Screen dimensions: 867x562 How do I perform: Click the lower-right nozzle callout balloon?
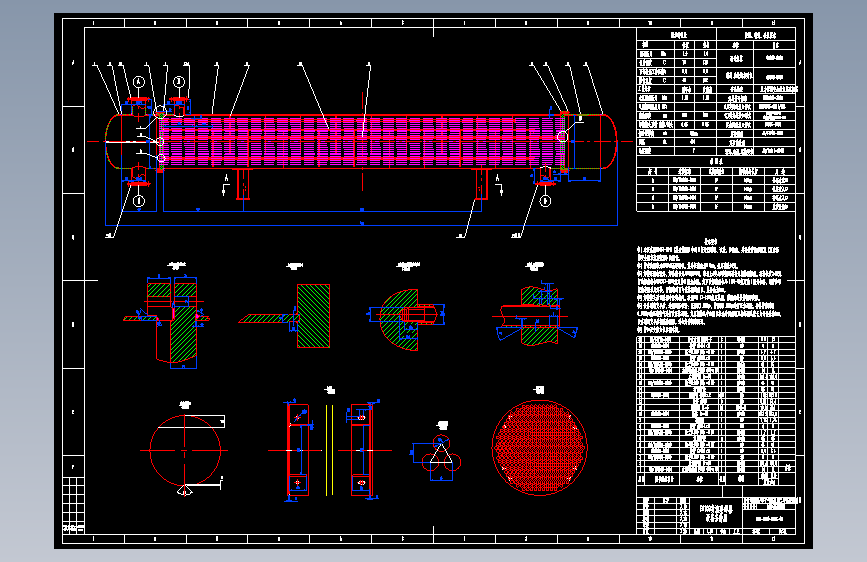click(545, 201)
